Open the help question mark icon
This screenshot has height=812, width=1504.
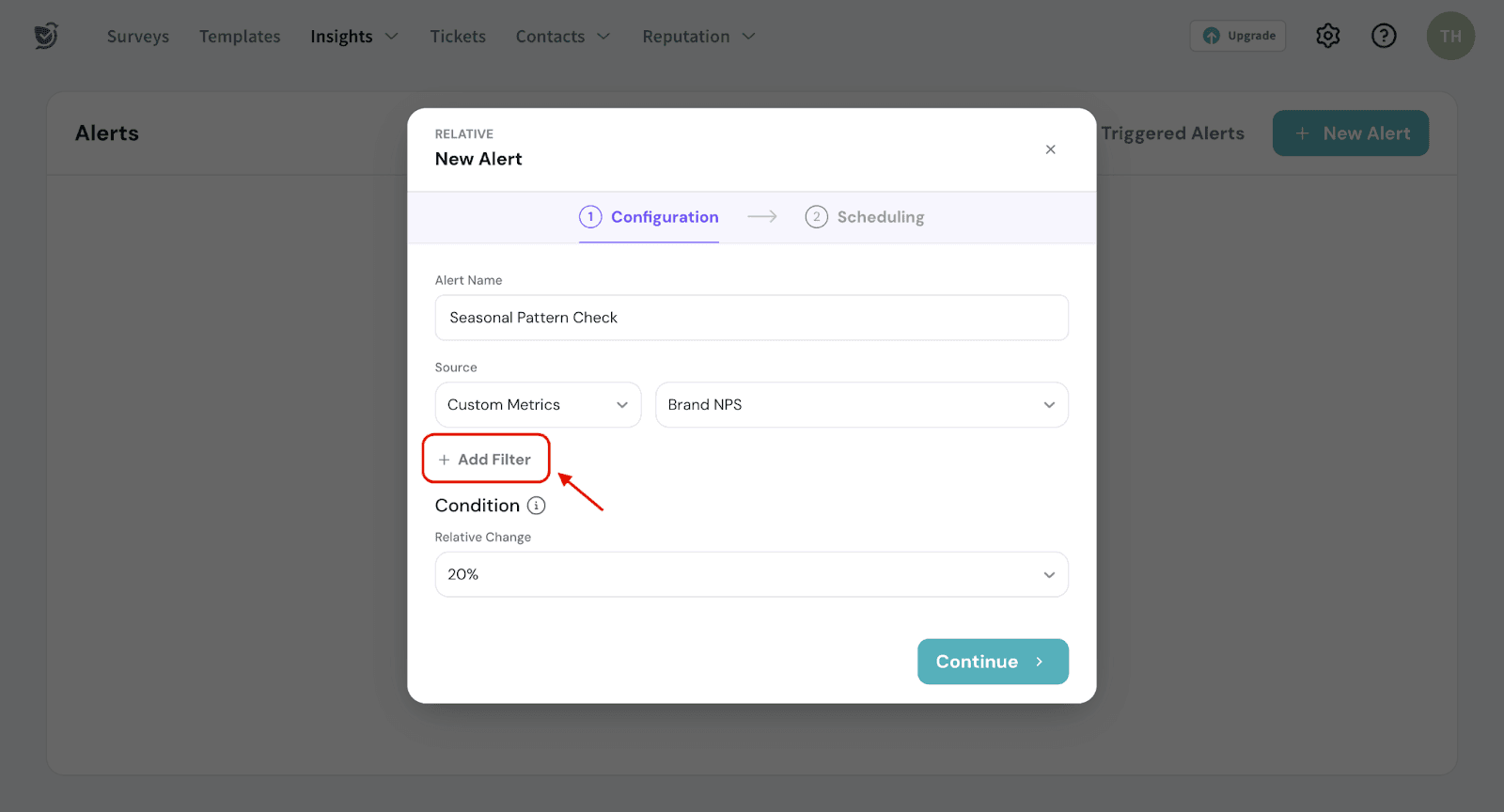(x=1383, y=36)
